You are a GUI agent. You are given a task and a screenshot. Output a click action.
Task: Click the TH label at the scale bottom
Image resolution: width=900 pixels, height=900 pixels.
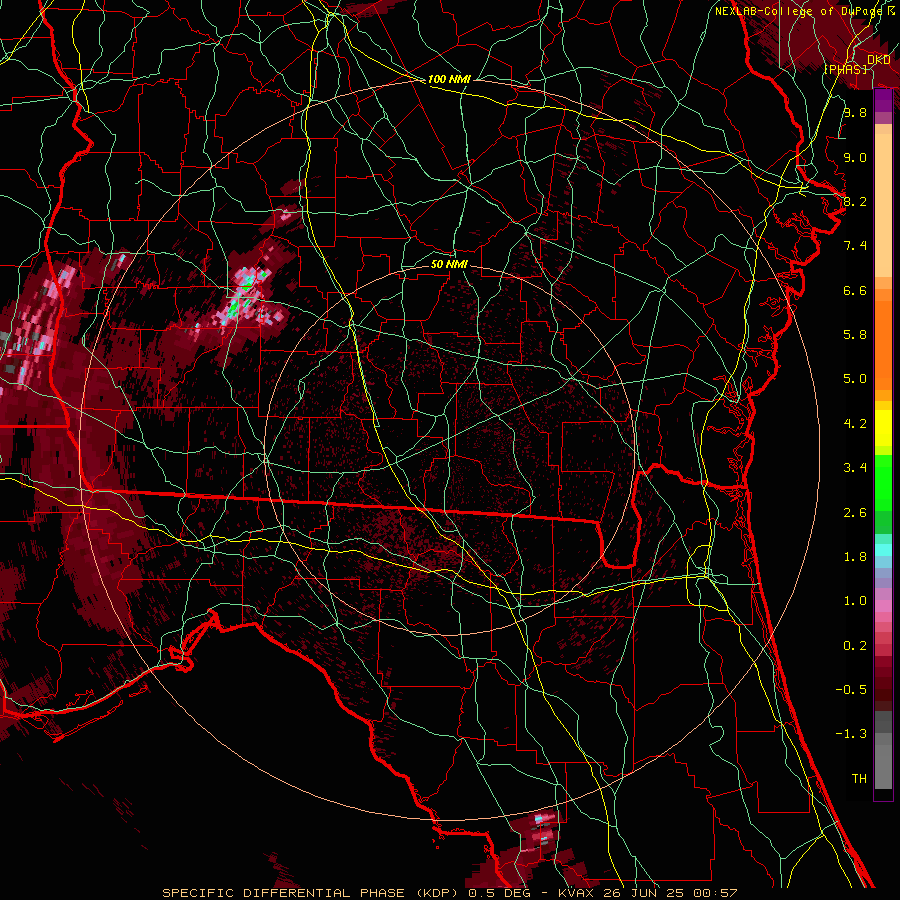point(859,779)
